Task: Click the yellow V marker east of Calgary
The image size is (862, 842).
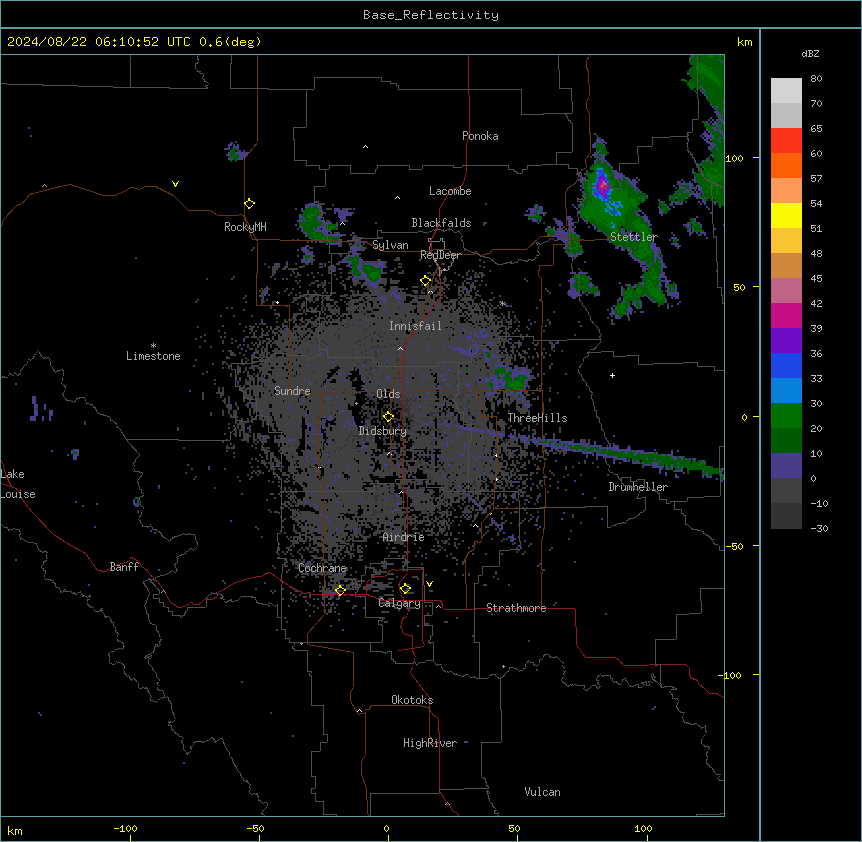Action: pos(429,584)
